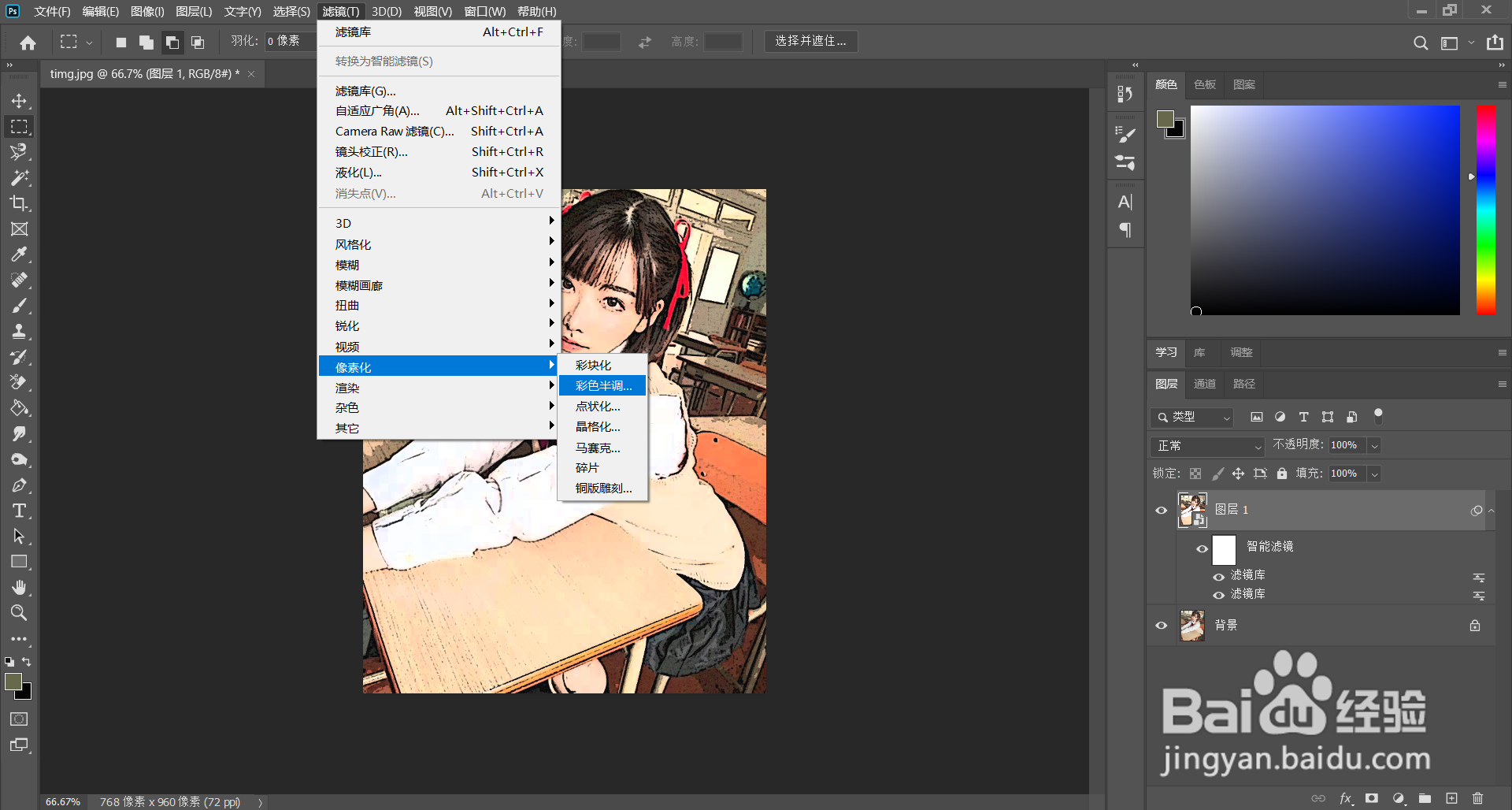Select the Brush tool
Image resolution: width=1512 pixels, height=810 pixels.
click(19, 306)
